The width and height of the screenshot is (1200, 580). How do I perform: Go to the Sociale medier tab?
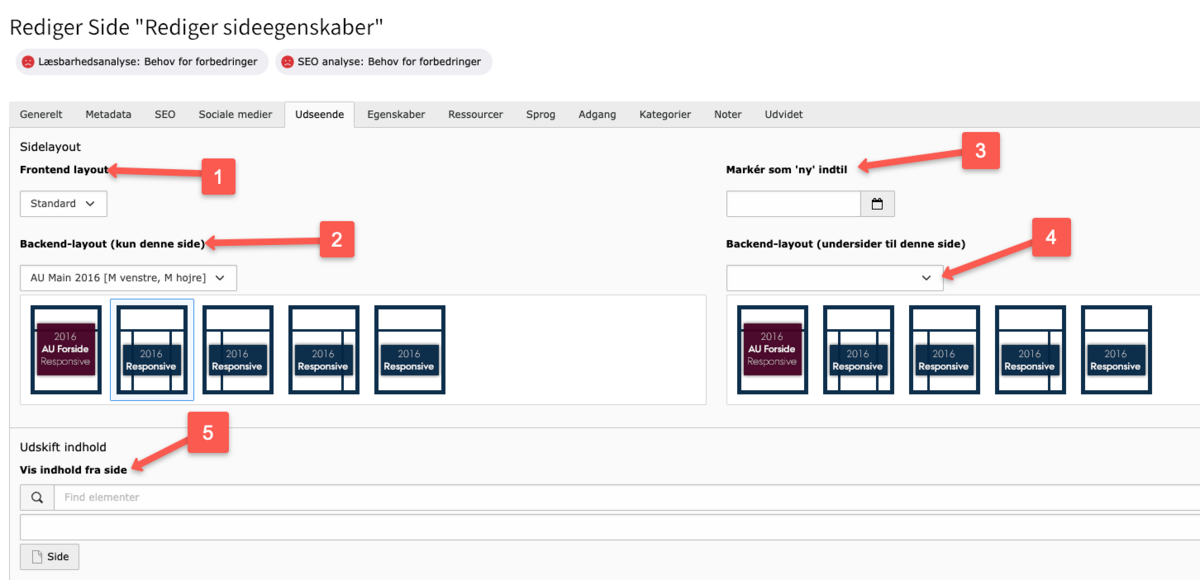(235, 115)
